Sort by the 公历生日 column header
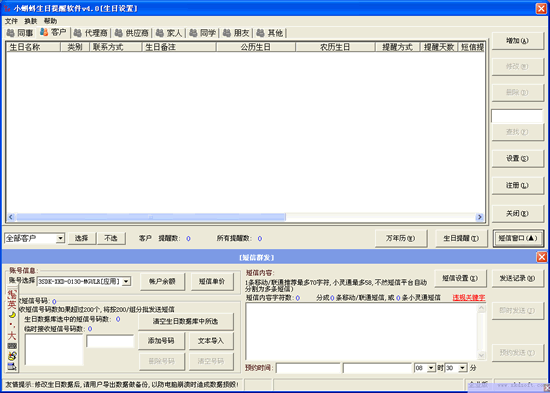Screen dimensions: 550x393 pyautogui.click(x=256, y=47)
